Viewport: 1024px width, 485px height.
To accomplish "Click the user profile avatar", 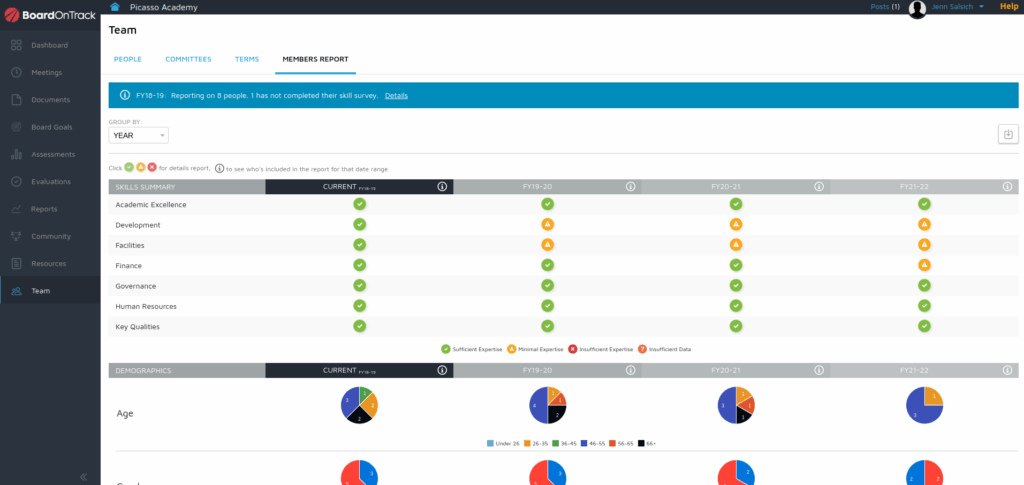I will [917, 9].
